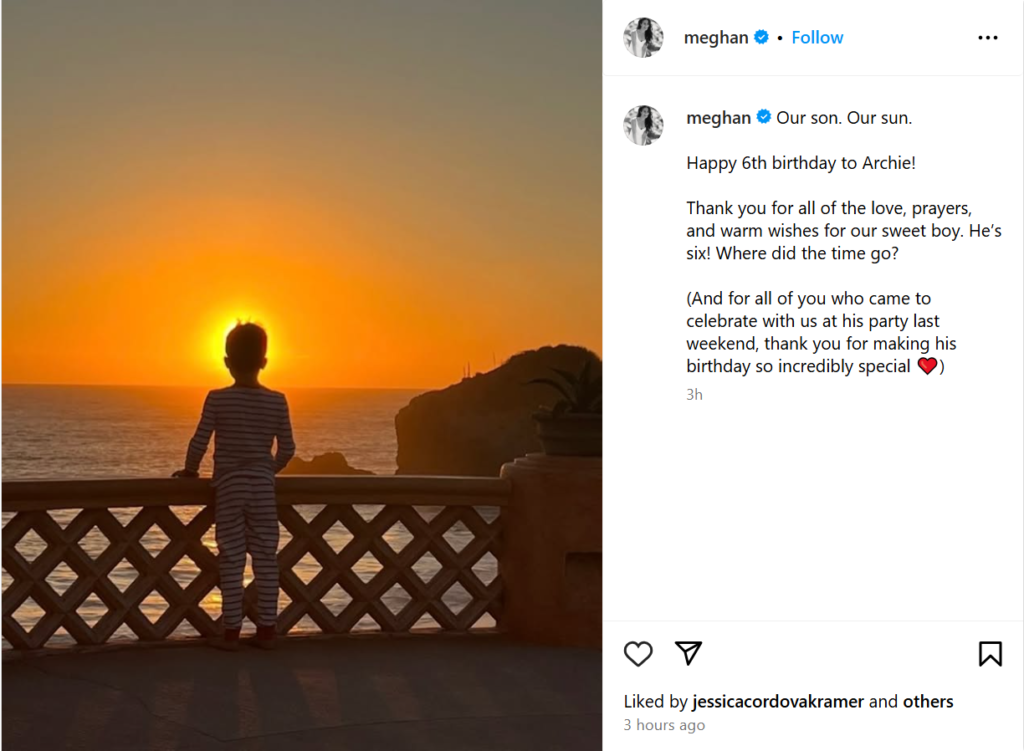Click the verified badge beside the caption username
This screenshot has height=751, width=1024.
(x=764, y=118)
